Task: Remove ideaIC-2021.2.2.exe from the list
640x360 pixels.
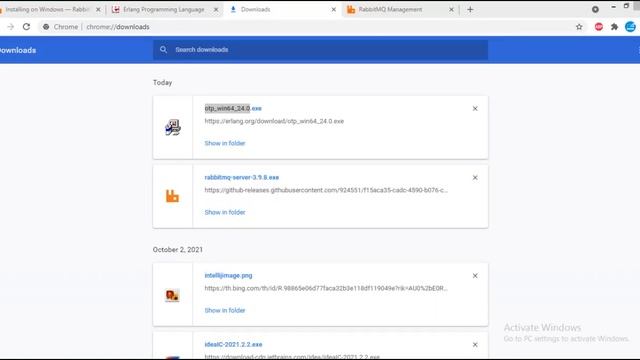Action: (x=475, y=345)
